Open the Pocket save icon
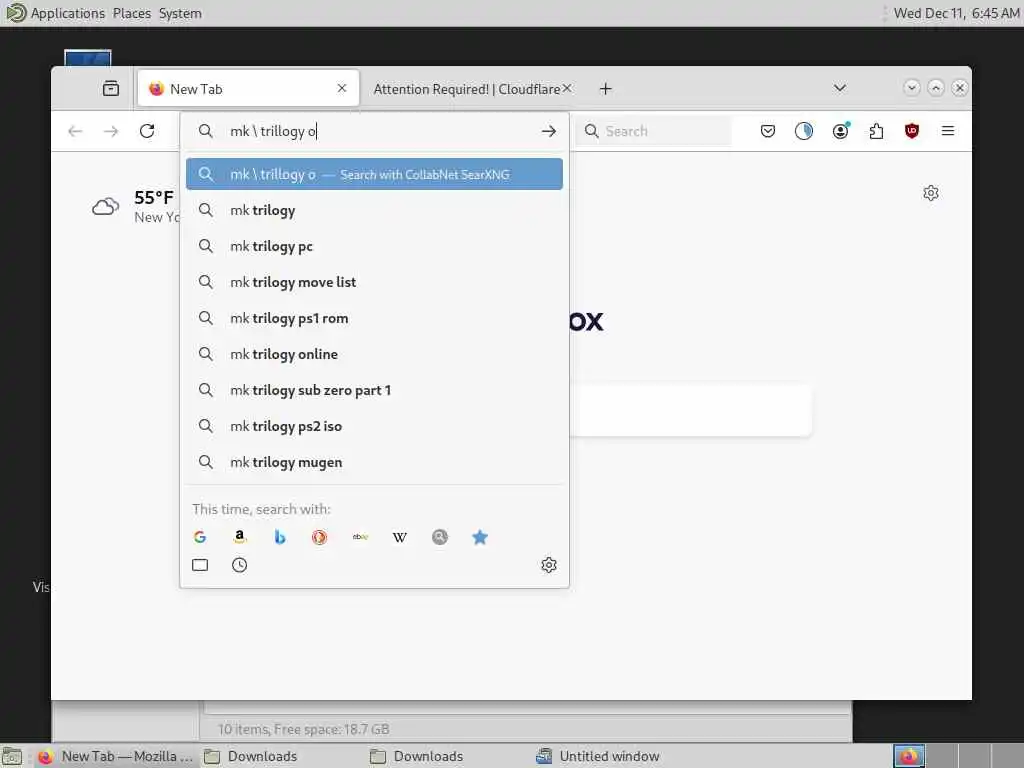This screenshot has height=768, width=1024. (x=768, y=131)
